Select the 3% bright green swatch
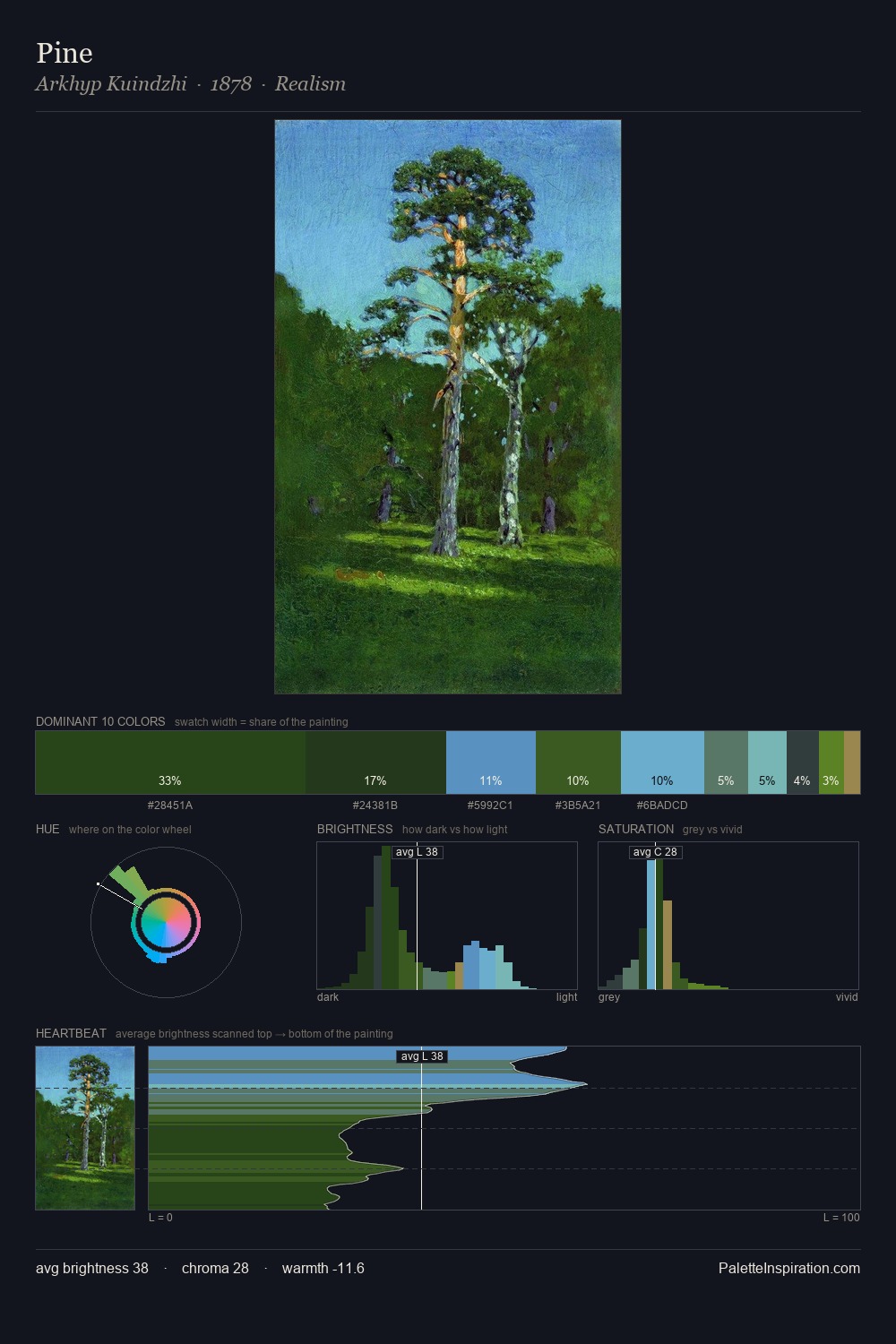 831,762
